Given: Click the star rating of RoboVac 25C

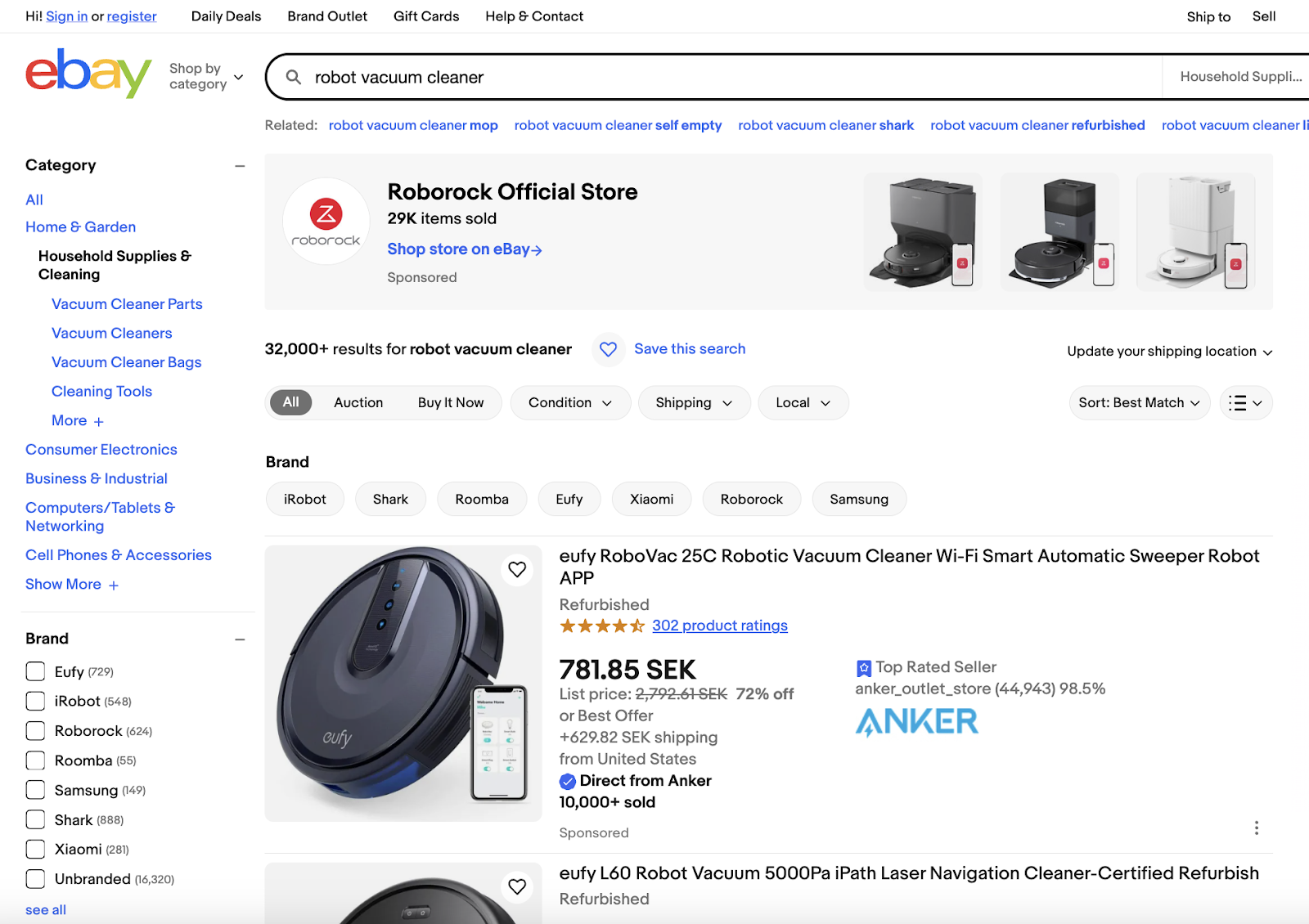Looking at the screenshot, I should point(602,626).
